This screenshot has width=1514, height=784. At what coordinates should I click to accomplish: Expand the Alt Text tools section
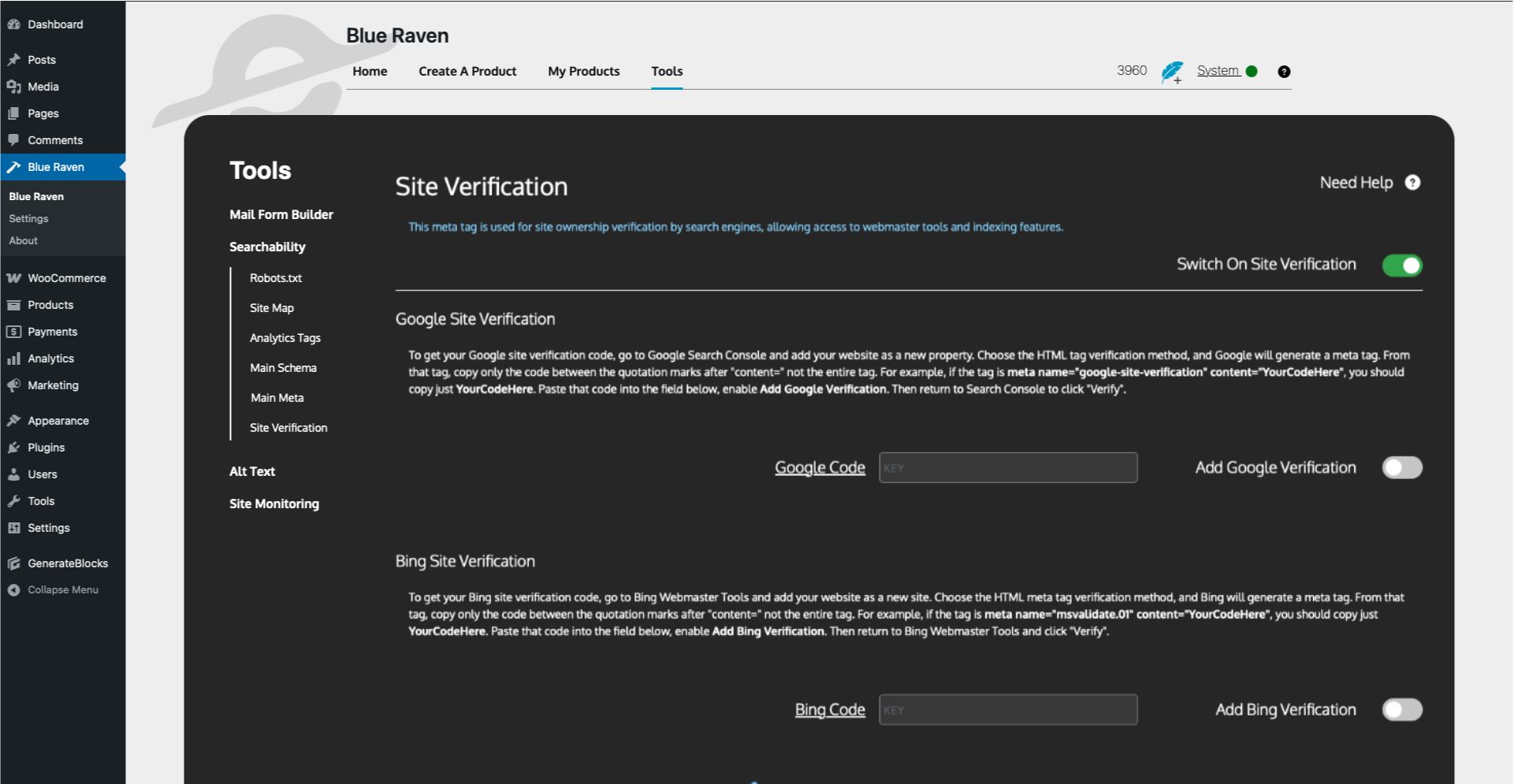tap(252, 471)
